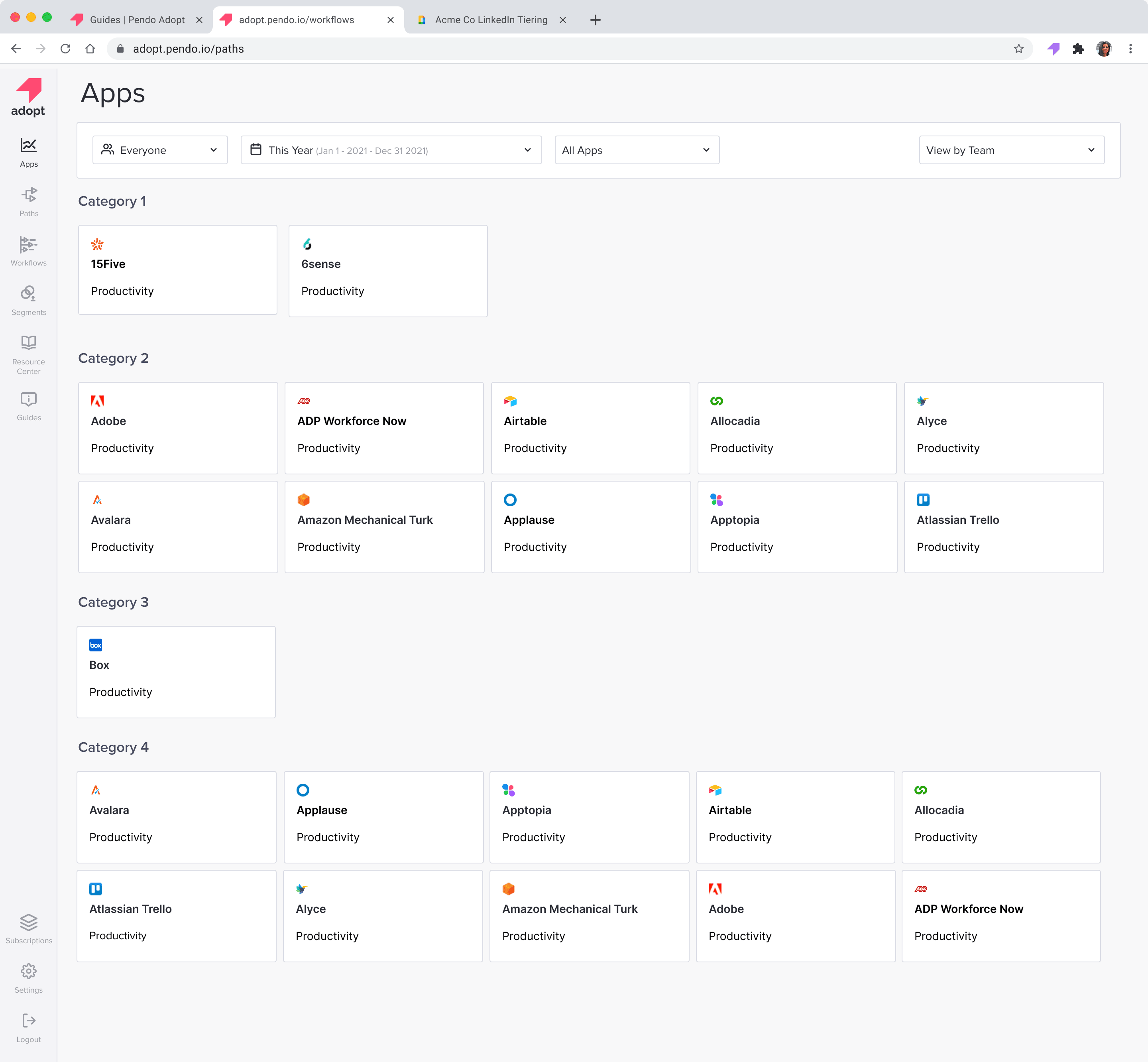This screenshot has height=1062, width=1148.
Task: Open the Chrome extensions puzzle icon
Action: pyautogui.click(x=1079, y=49)
